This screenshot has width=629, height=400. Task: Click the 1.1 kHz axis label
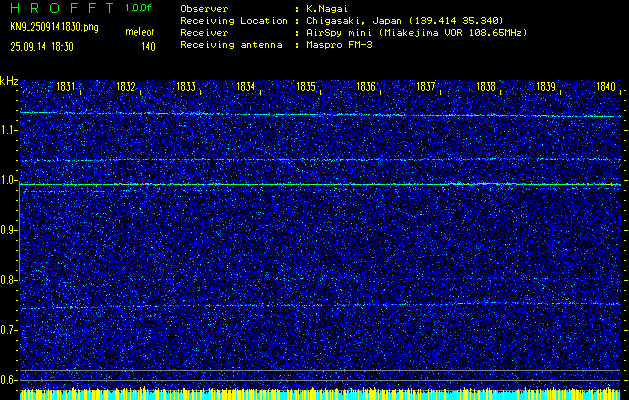pyautogui.click(x=7, y=130)
